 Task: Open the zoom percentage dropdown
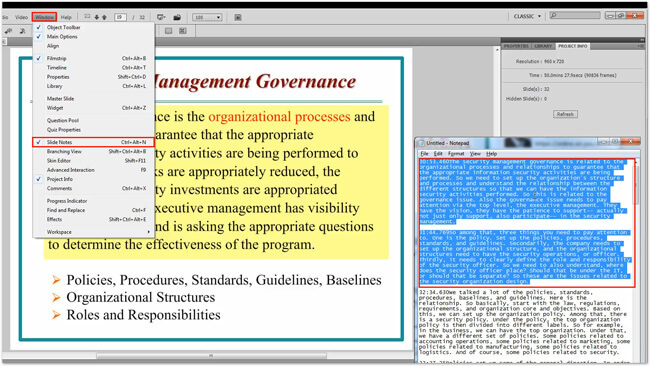point(218,17)
